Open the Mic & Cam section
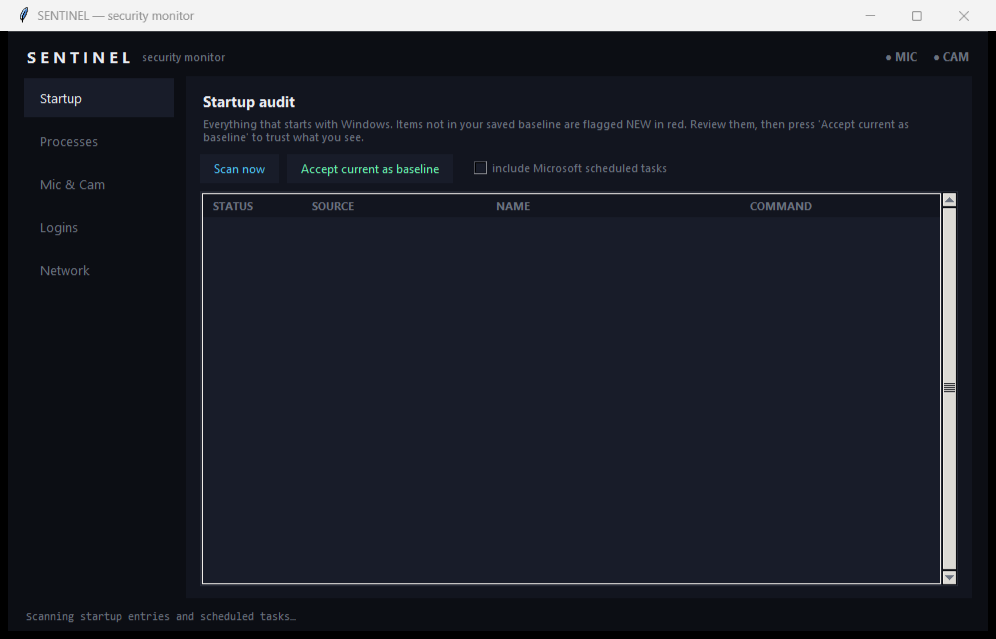The width and height of the screenshot is (996, 639). click(x=98, y=184)
